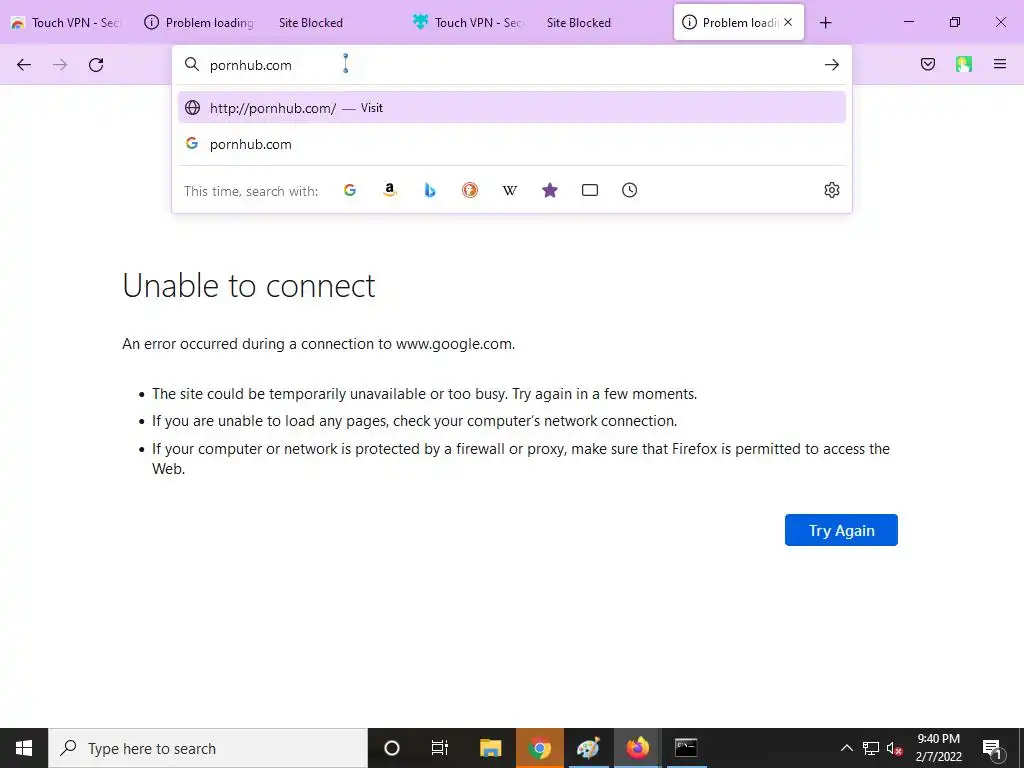The image size is (1024, 768).
Task: Open search settings gear icon
Action: pyautogui.click(x=831, y=190)
